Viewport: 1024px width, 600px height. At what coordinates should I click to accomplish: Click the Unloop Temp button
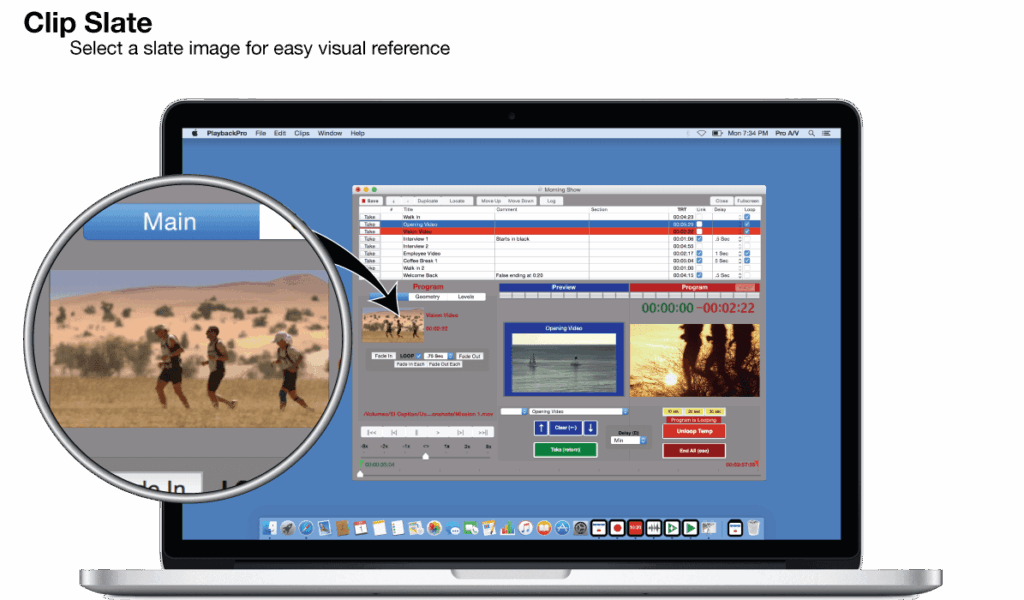pos(694,431)
